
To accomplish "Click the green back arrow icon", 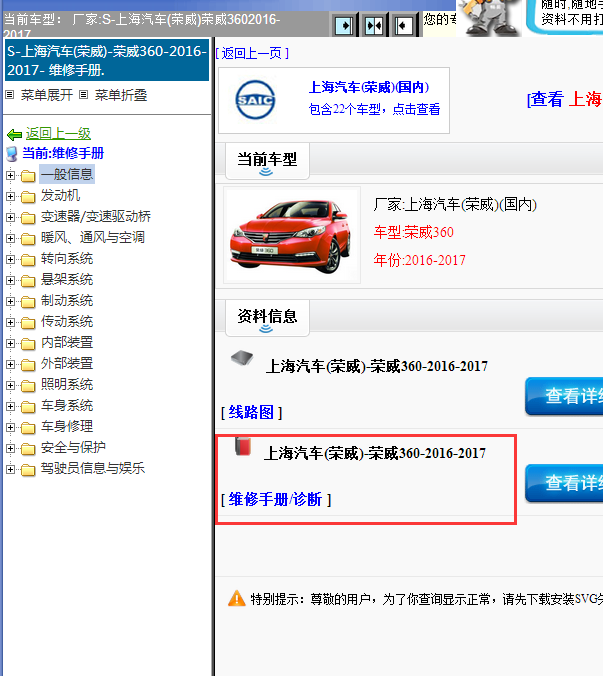I will tap(15, 135).
